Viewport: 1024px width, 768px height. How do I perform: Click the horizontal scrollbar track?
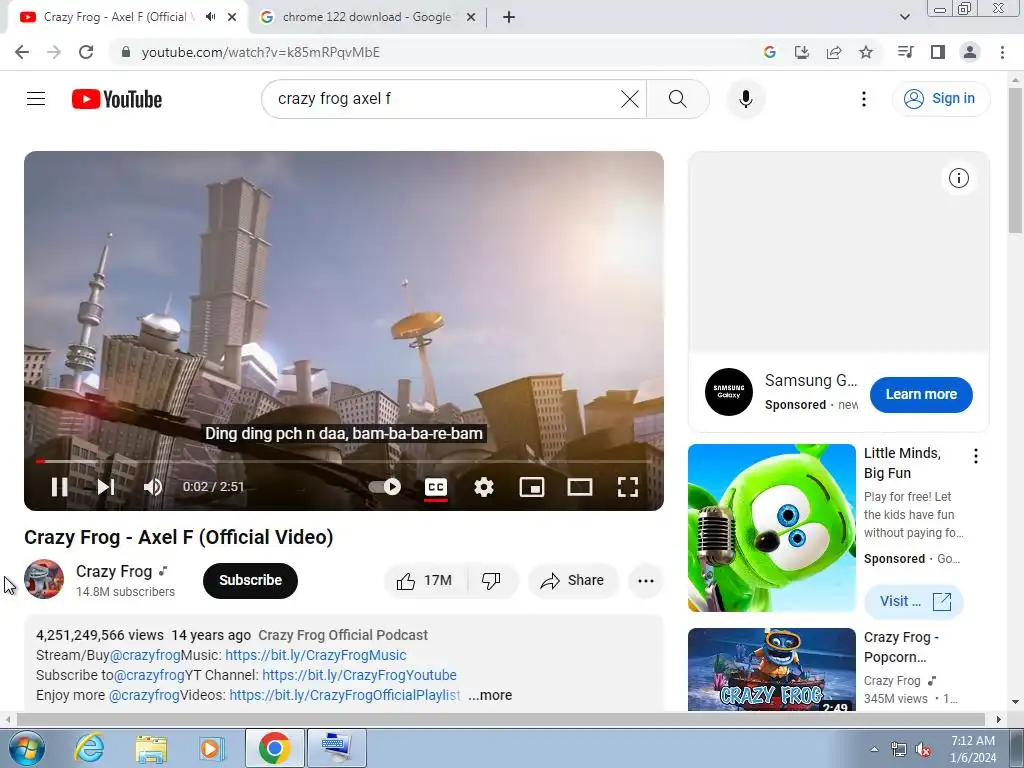500,720
